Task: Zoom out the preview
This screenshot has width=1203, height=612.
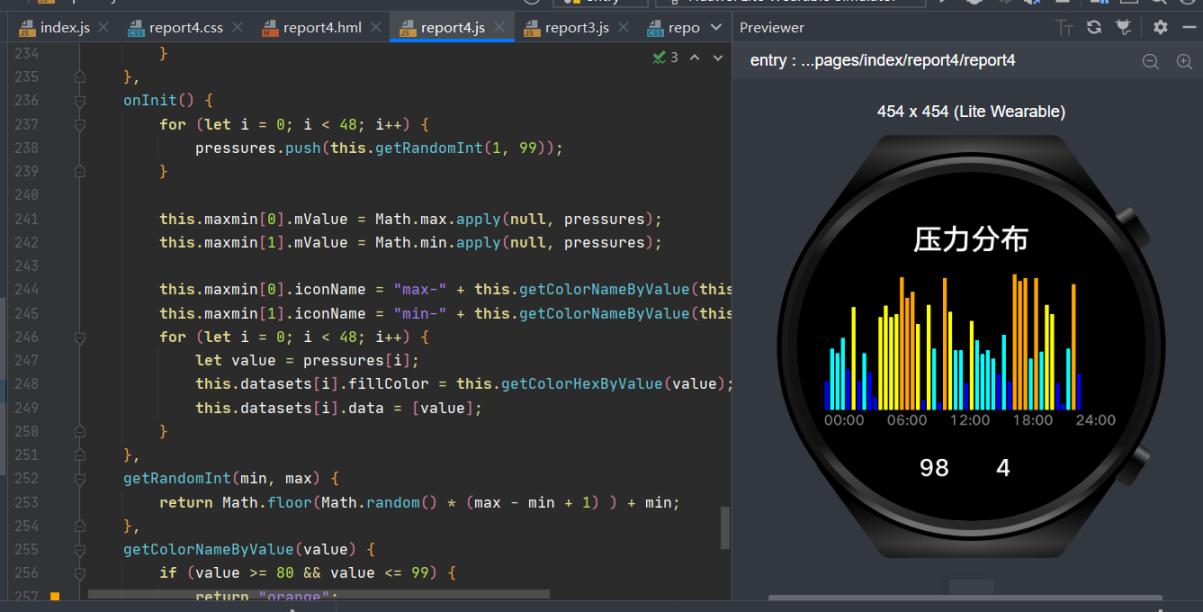Action: click(x=1151, y=61)
